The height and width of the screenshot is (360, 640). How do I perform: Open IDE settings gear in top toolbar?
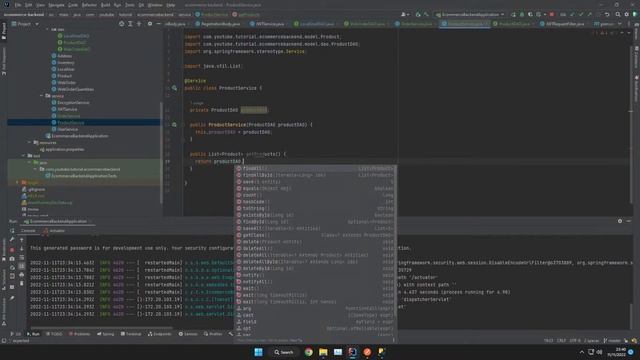click(627, 14)
